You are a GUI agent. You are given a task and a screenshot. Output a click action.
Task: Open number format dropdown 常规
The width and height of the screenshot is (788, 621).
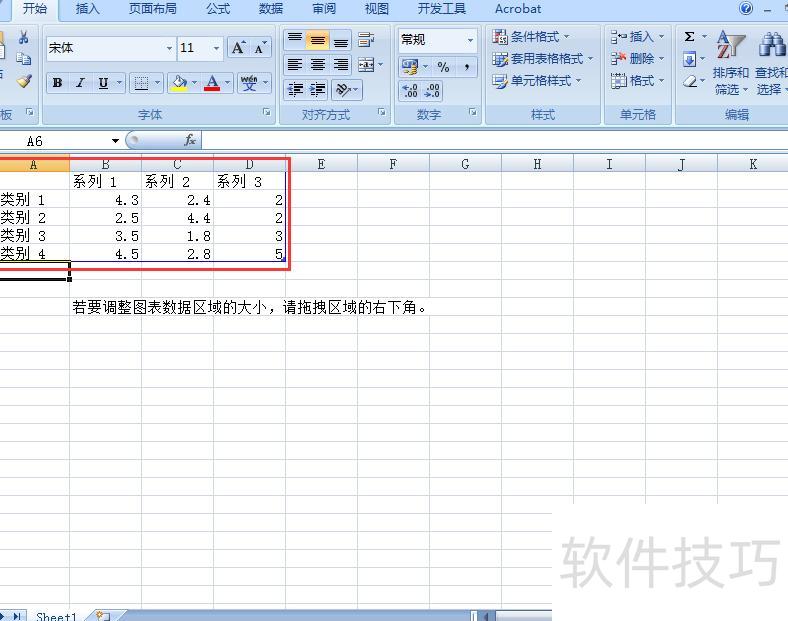470,40
